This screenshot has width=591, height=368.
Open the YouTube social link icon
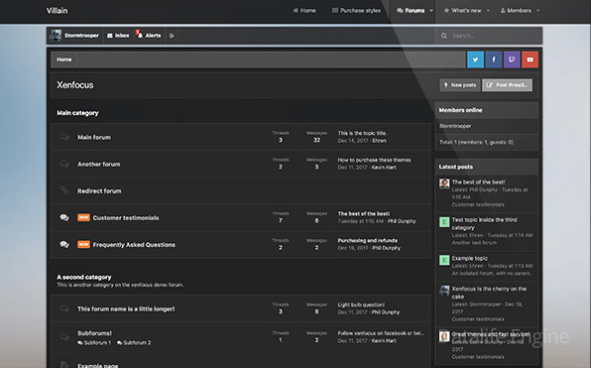[530, 60]
